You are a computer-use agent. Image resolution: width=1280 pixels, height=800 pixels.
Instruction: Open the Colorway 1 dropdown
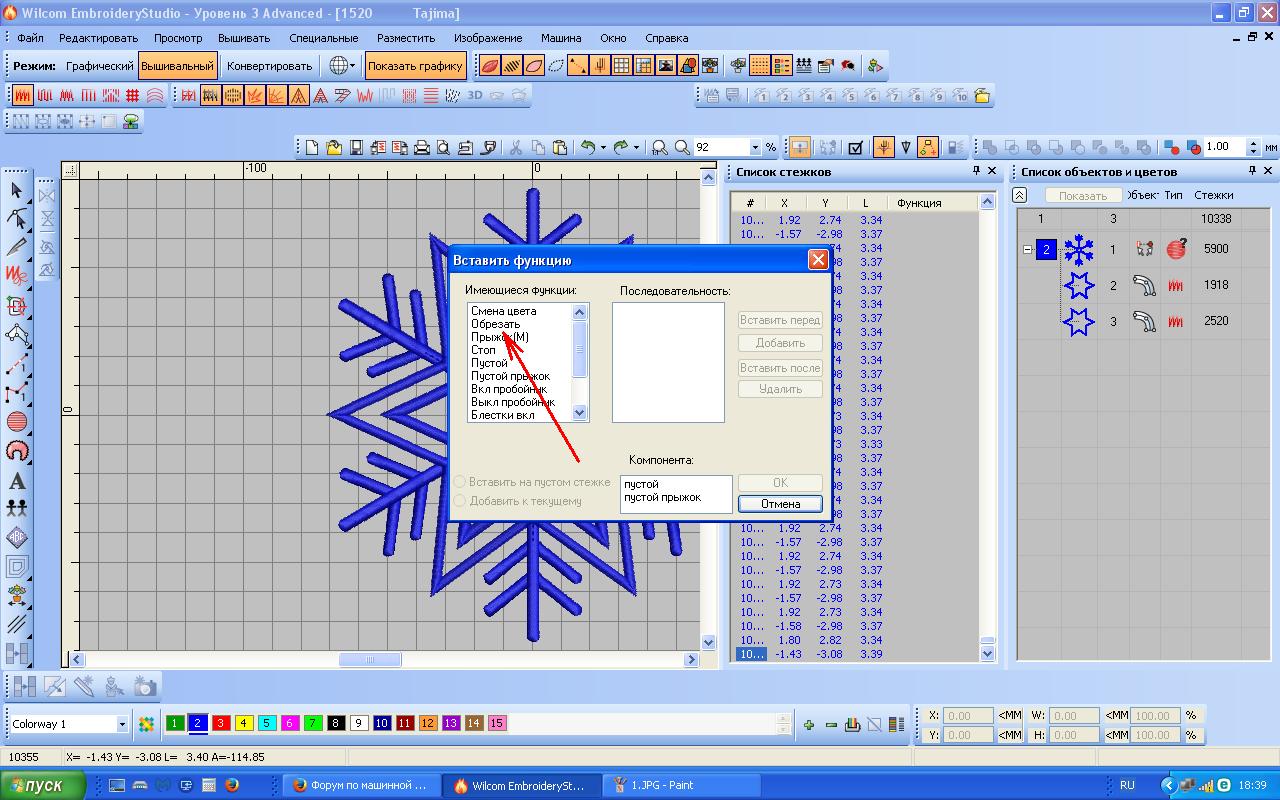pos(122,724)
